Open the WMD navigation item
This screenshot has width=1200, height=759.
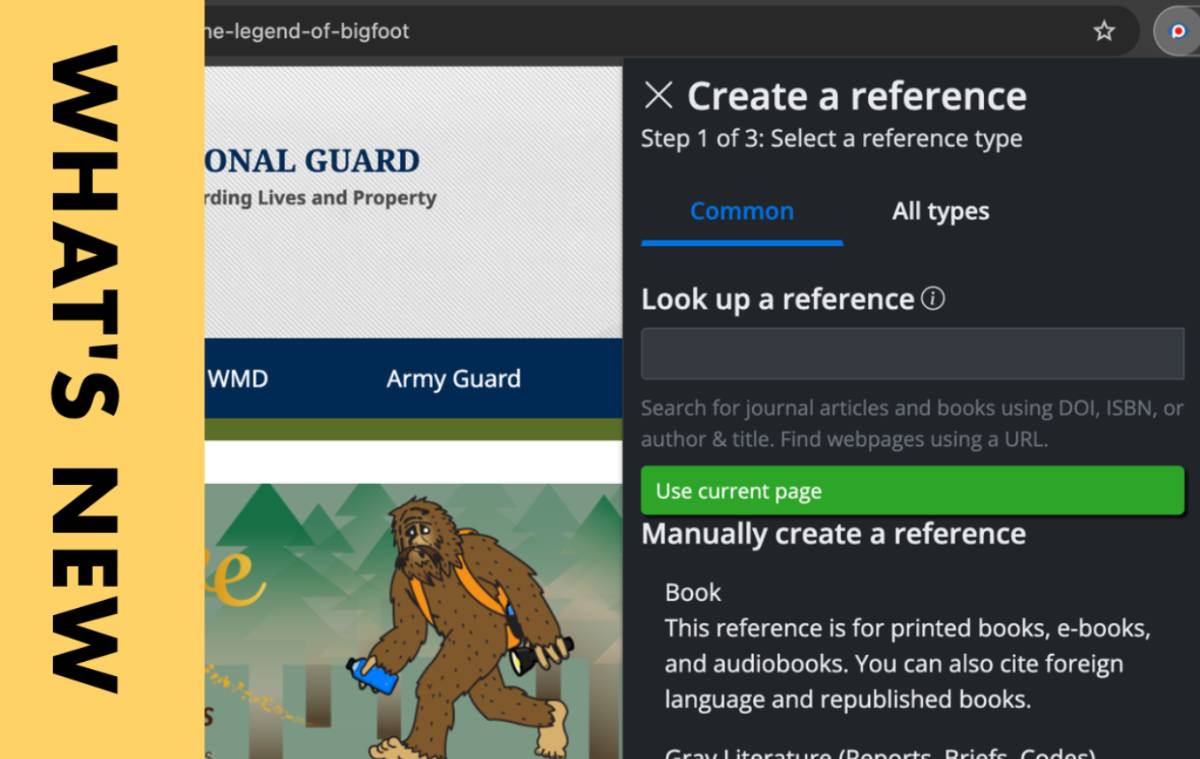(237, 379)
